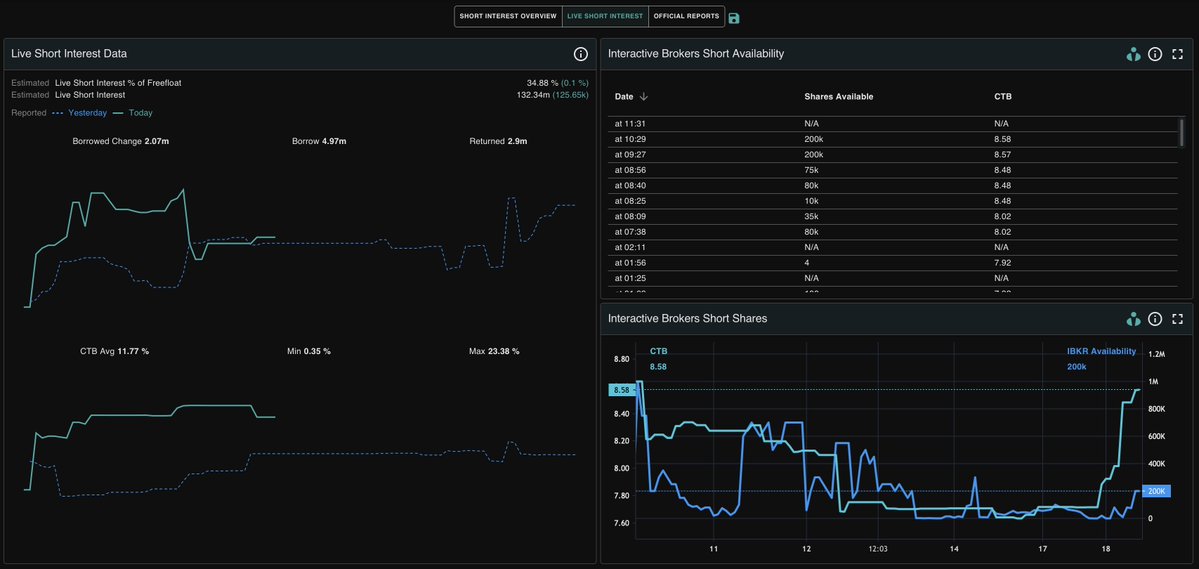Click the 8.58 axis price tag on chart
The width and height of the screenshot is (1199, 569).
(x=622, y=389)
